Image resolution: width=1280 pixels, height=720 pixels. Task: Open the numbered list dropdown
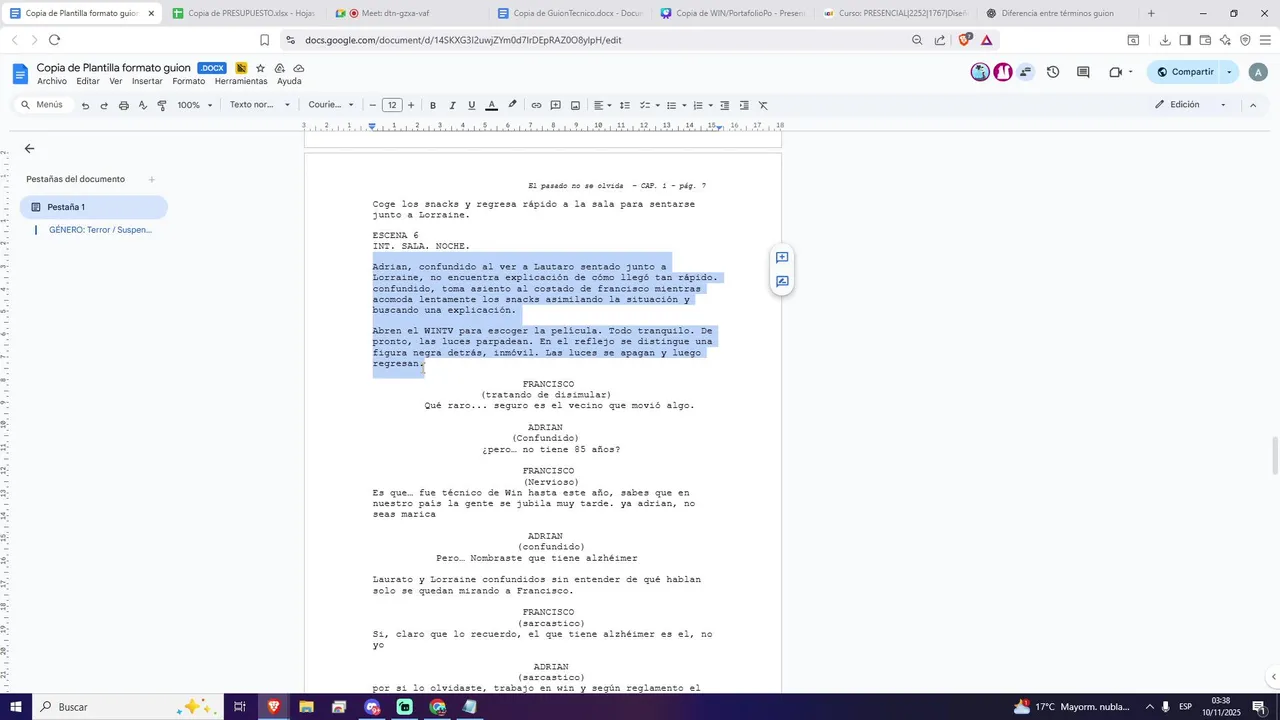click(x=702, y=105)
